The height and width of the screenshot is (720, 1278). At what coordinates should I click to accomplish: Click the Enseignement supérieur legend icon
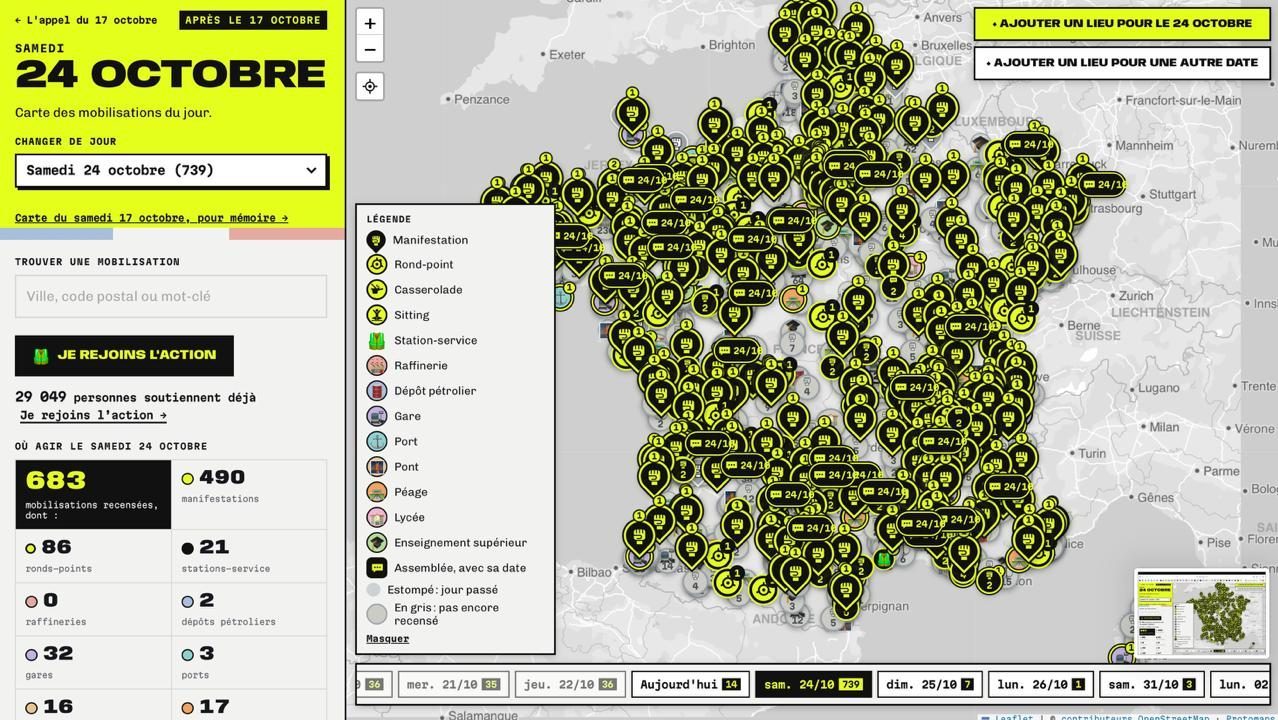pyautogui.click(x=376, y=543)
